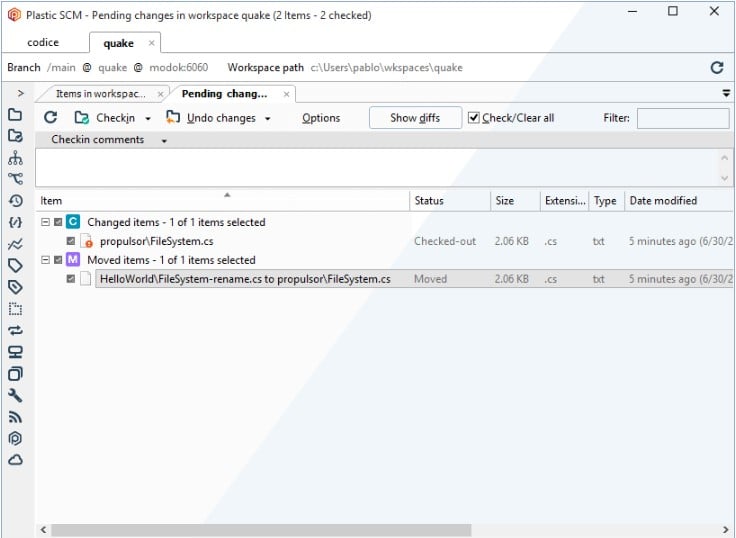Open the branch explorer tree icon
736x538 pixels.
(15, 157)
